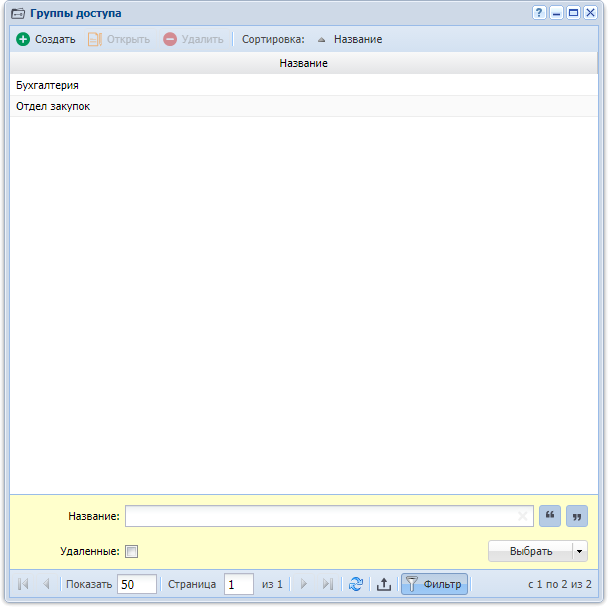Expand the dropdown arrow next to Выбрать
Screen dimensions: 608x607
579,551
